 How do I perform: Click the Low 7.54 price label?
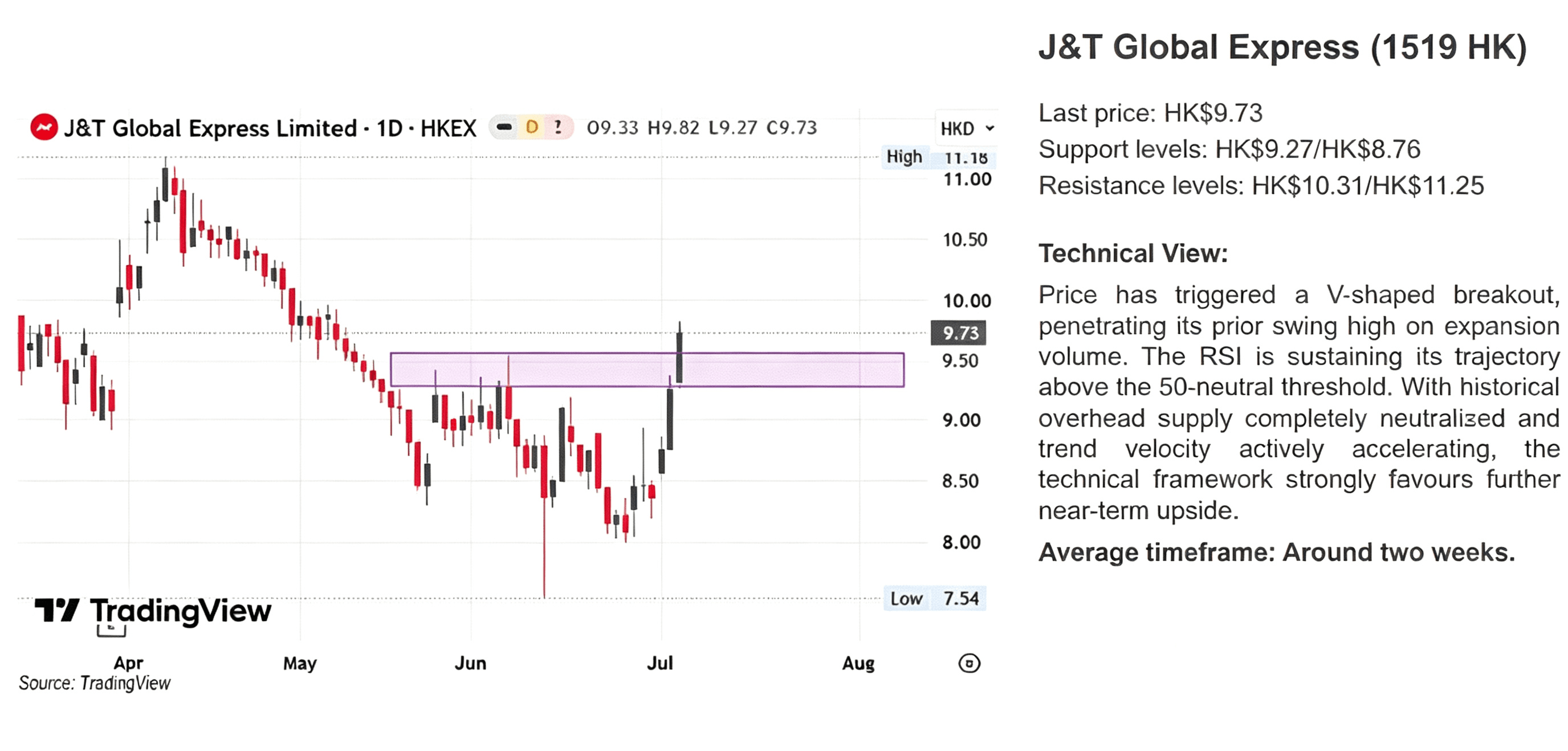point(934,598)
